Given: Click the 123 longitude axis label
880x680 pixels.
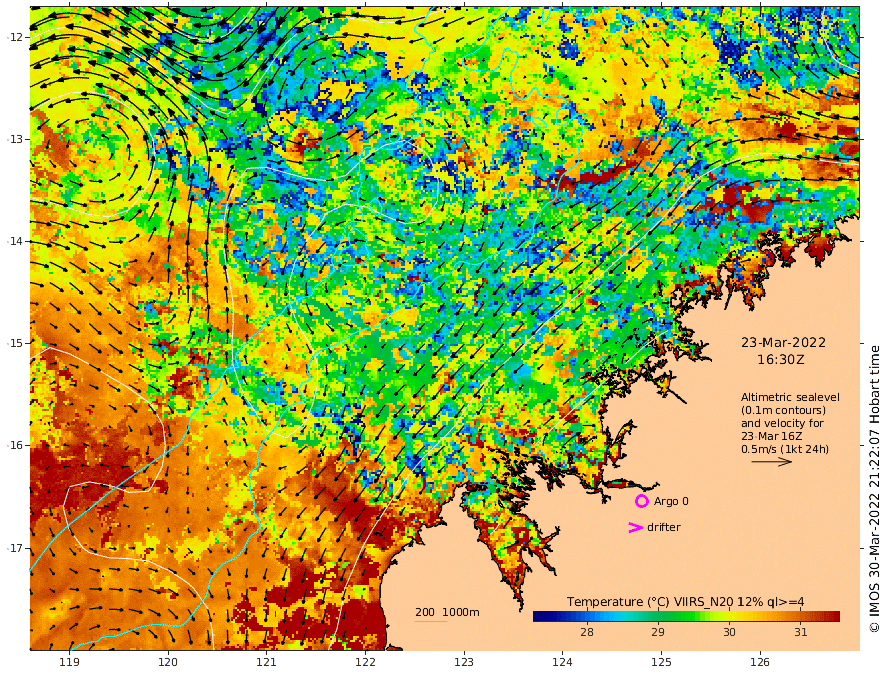Looking at the screenshot, I should tap(464, 662).
